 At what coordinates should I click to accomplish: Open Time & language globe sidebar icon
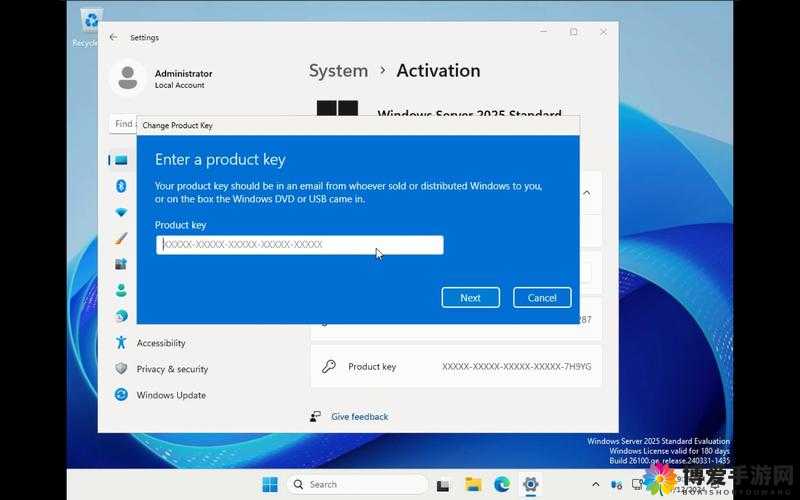click(x=121, y=316)
